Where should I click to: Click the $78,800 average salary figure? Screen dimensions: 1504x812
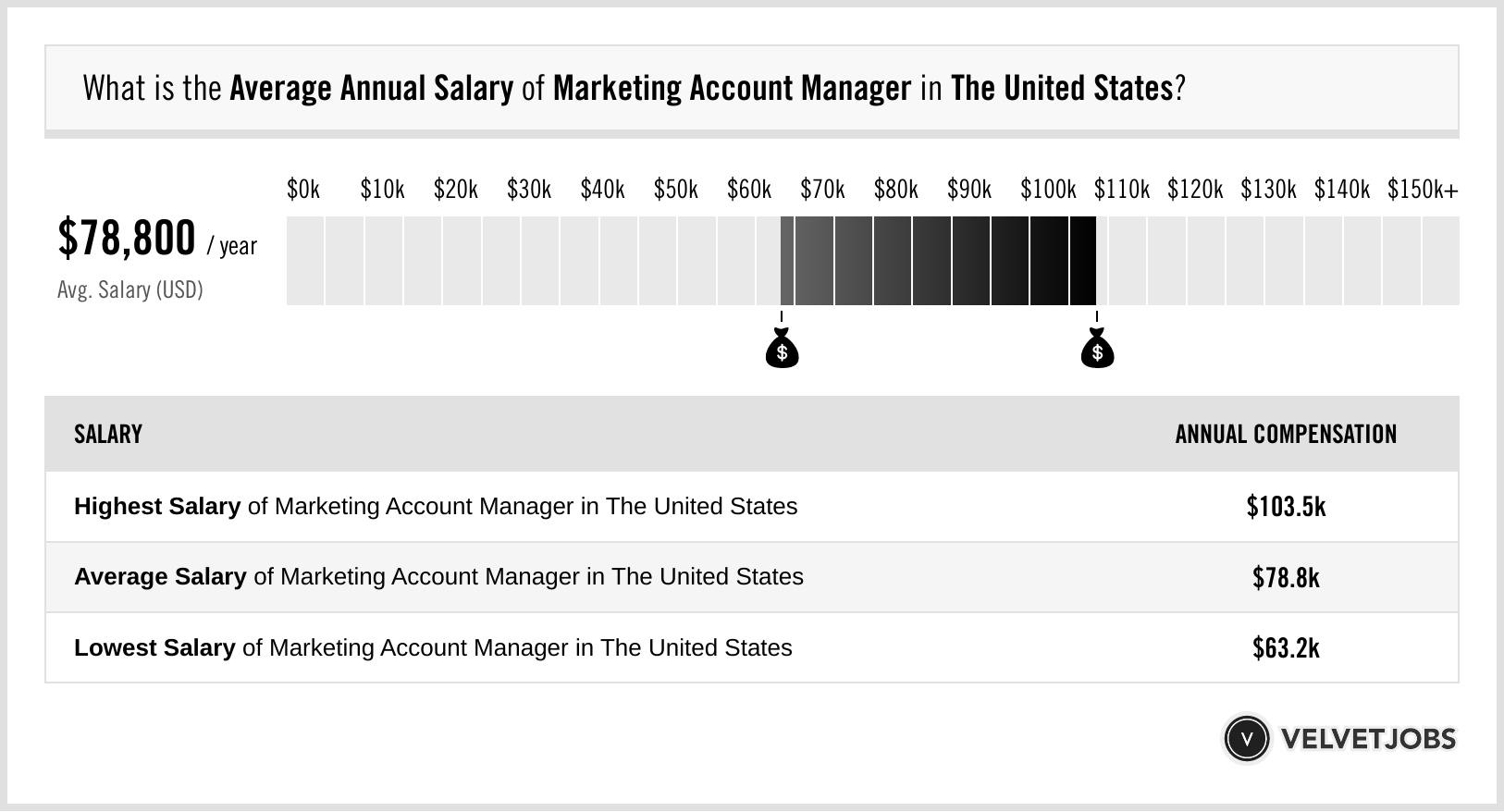tap(127, 239)
